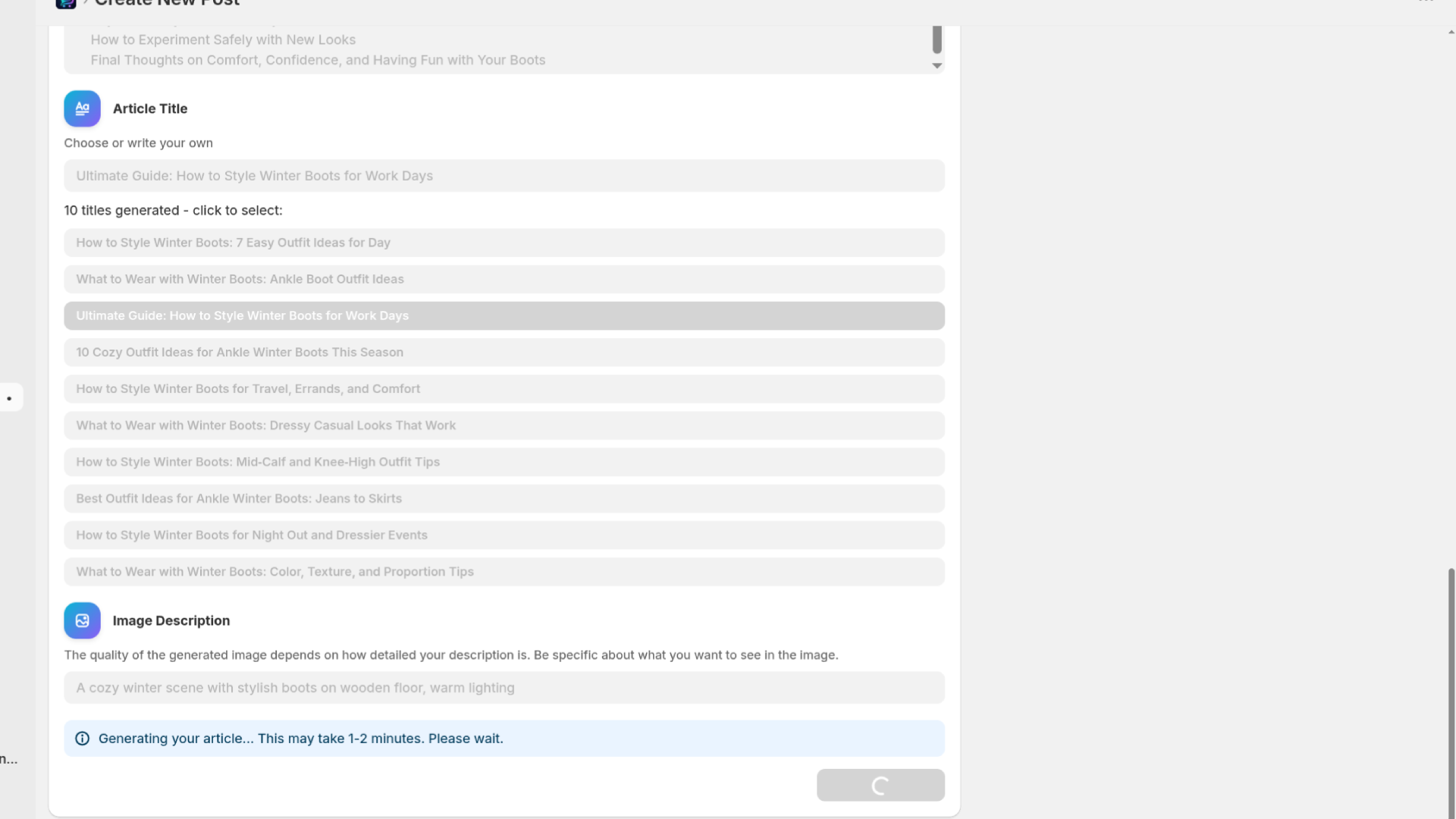1456x819 pixels.
Task: Select the highlighted 'Ultimate Guide' title option
Action: pyautogui.click(x=504, y=315)
